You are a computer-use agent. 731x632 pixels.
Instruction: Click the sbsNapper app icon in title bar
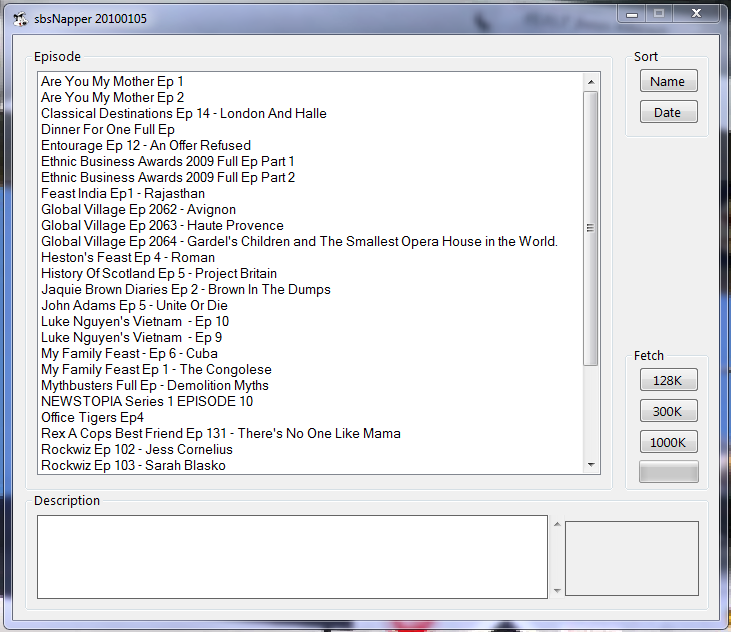coord(20,19)
